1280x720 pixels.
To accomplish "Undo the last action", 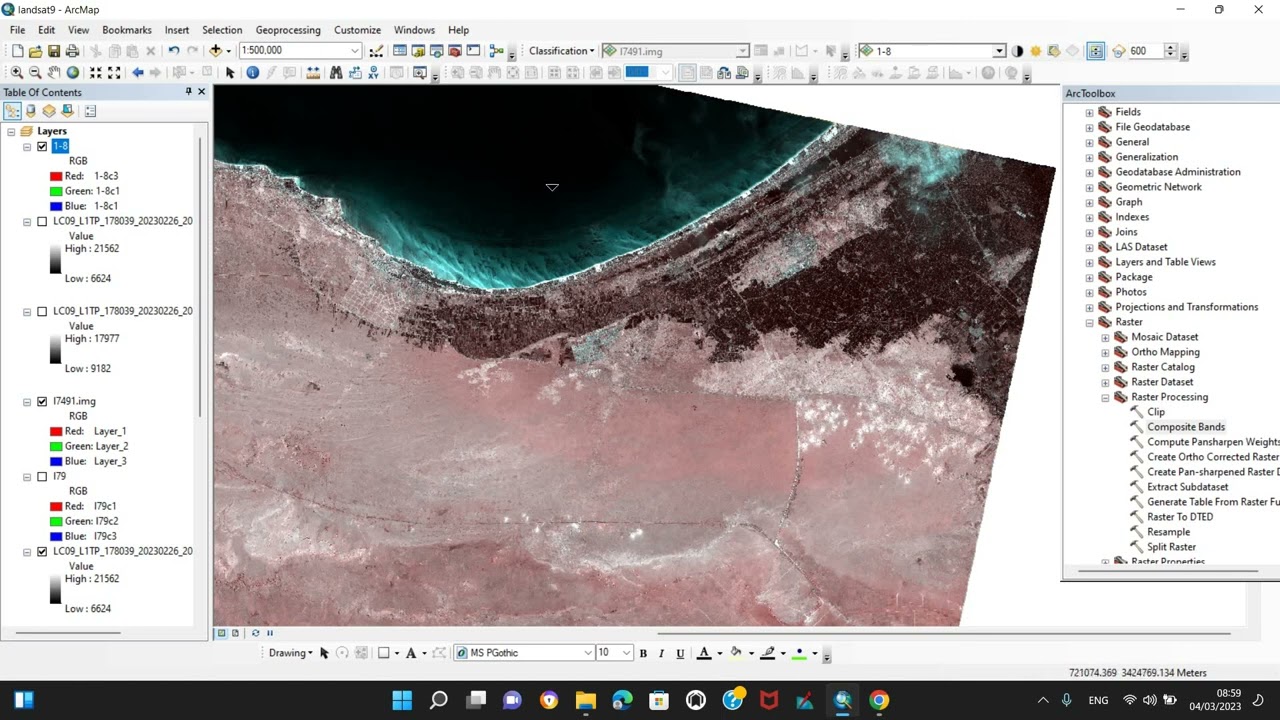I will (x=174, y=51).
